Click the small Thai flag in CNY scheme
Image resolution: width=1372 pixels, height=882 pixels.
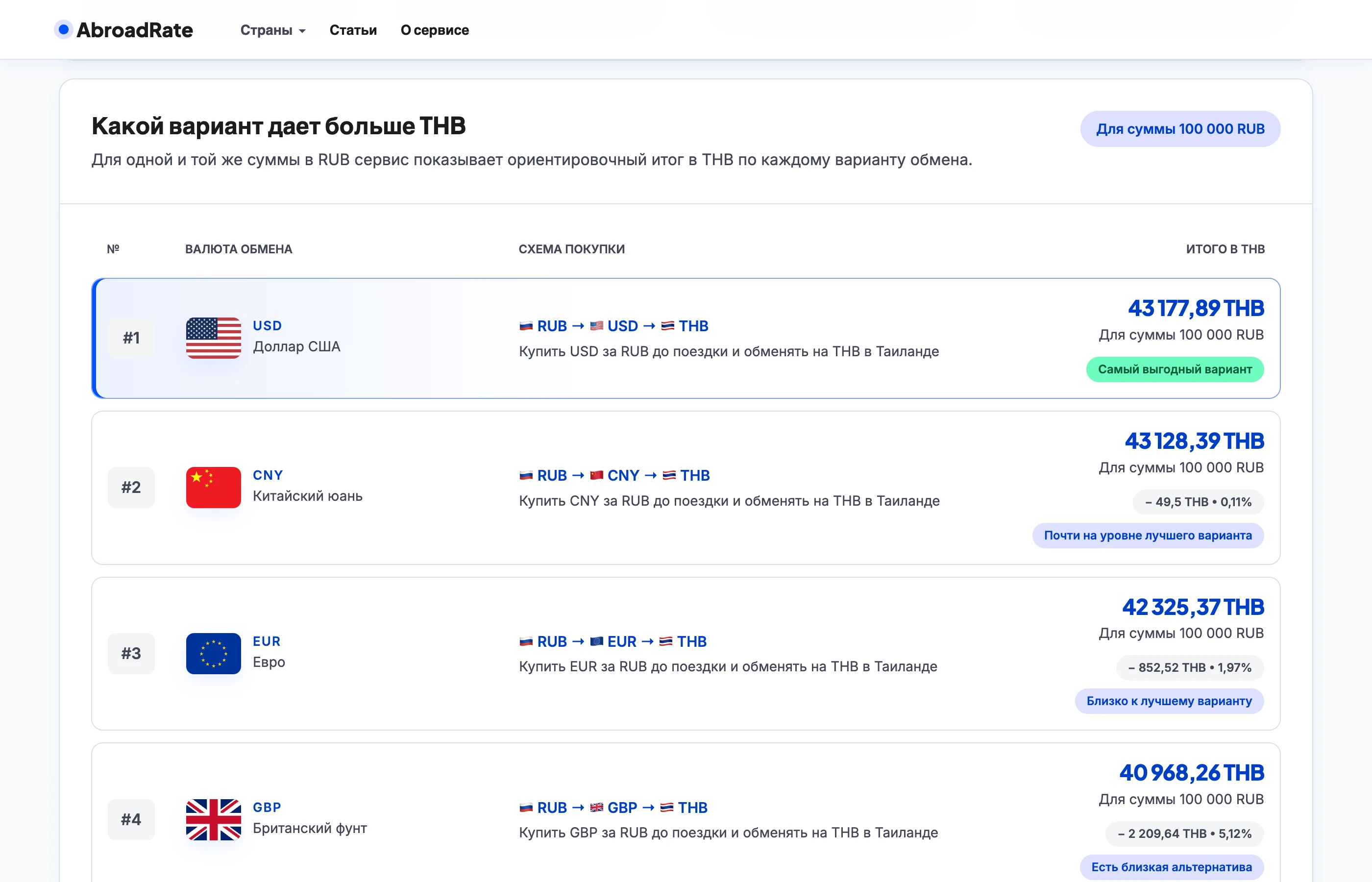[x=669, y=475]
